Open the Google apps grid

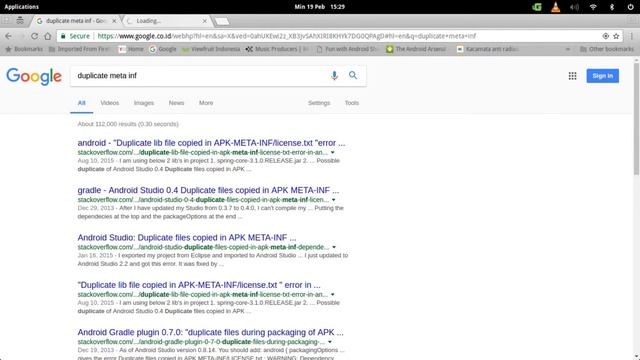pyautogui.click(x=573, y=76)
